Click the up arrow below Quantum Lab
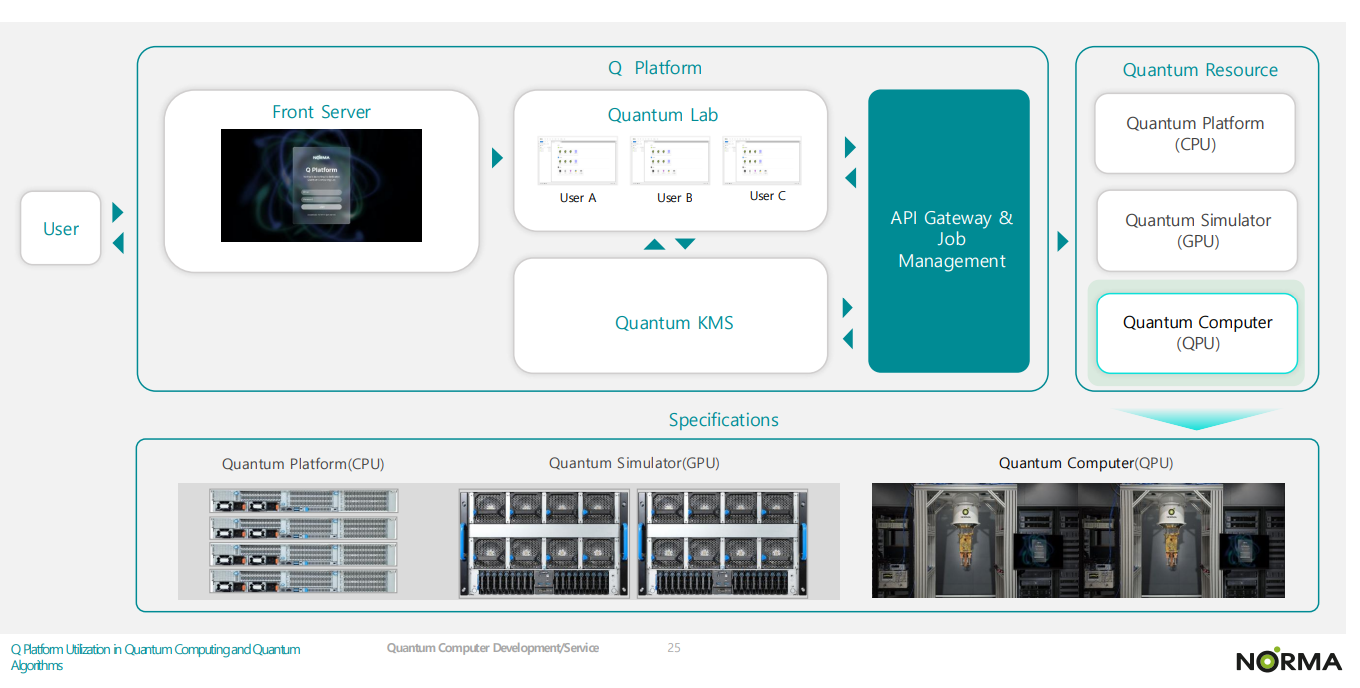 click(654, 244)
